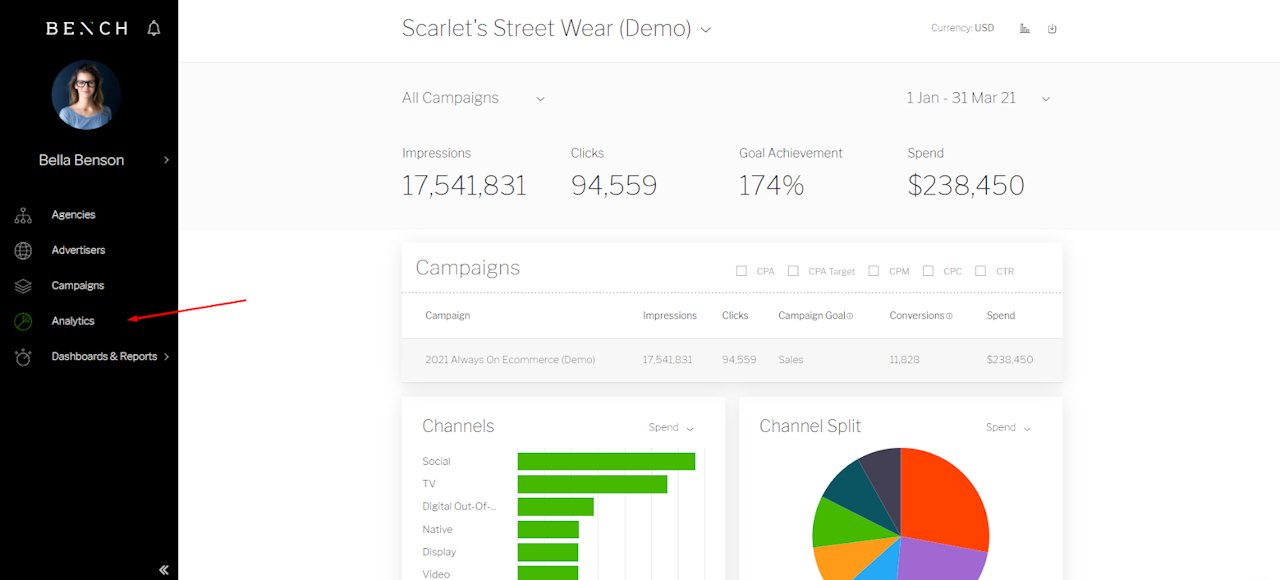The width and height of the screenshot is (1280, 580).
Task: Click the red-orange pie slice
Action: pos(943,498)
